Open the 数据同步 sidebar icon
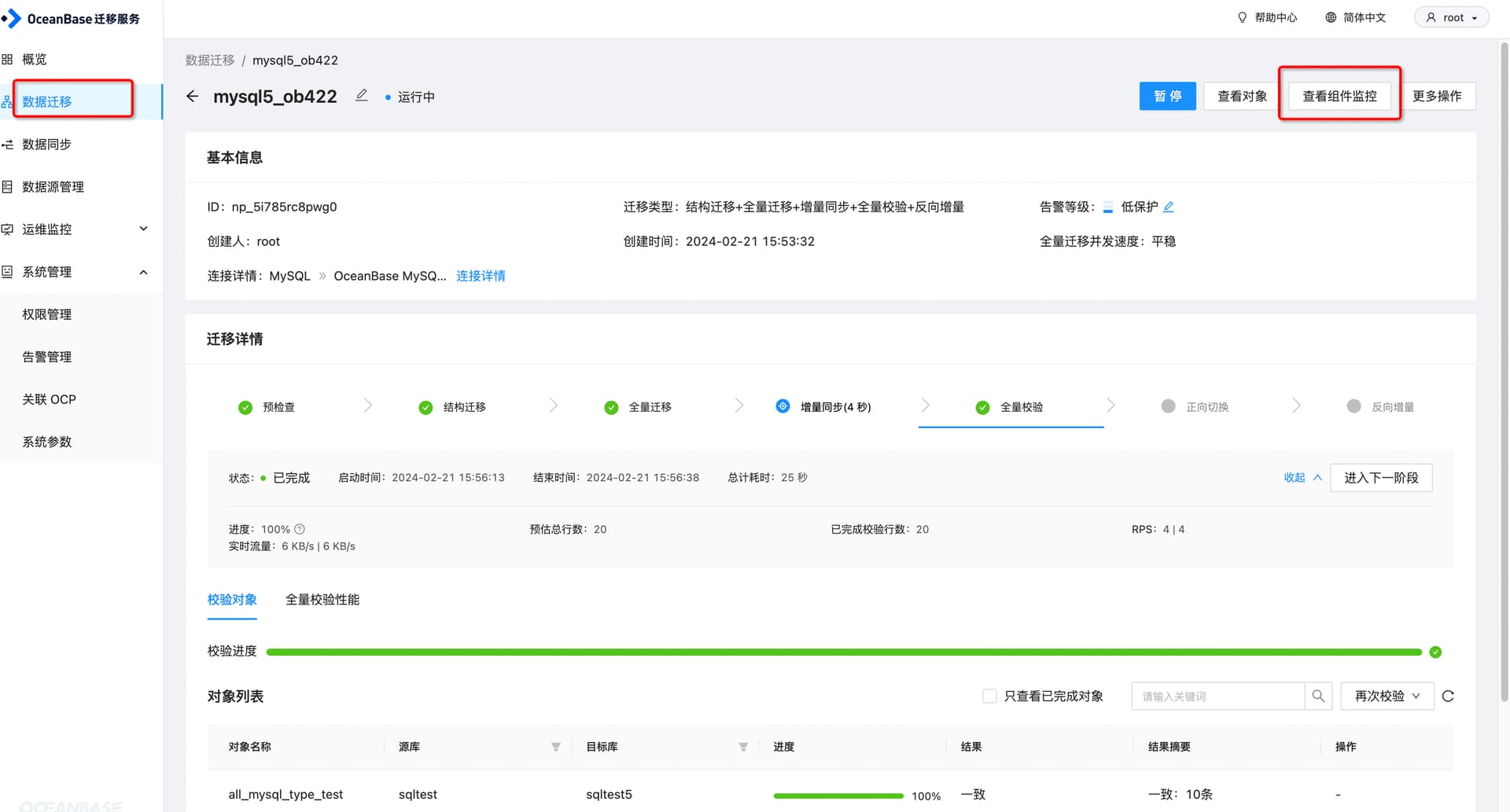This screenshot has height=812, width=1510. click(7, 145)
